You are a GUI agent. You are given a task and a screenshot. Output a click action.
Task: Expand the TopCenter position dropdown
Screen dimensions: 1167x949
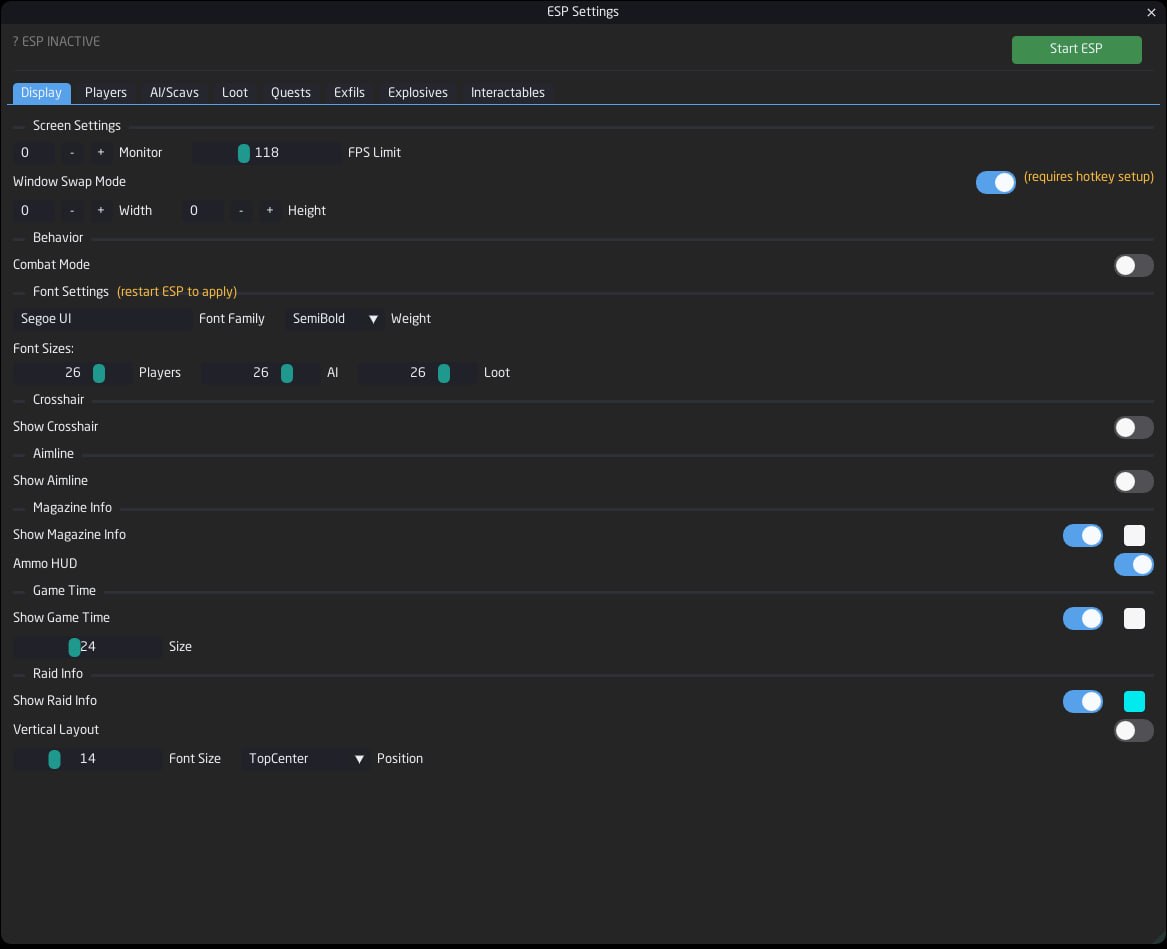[x=306, y=758]
